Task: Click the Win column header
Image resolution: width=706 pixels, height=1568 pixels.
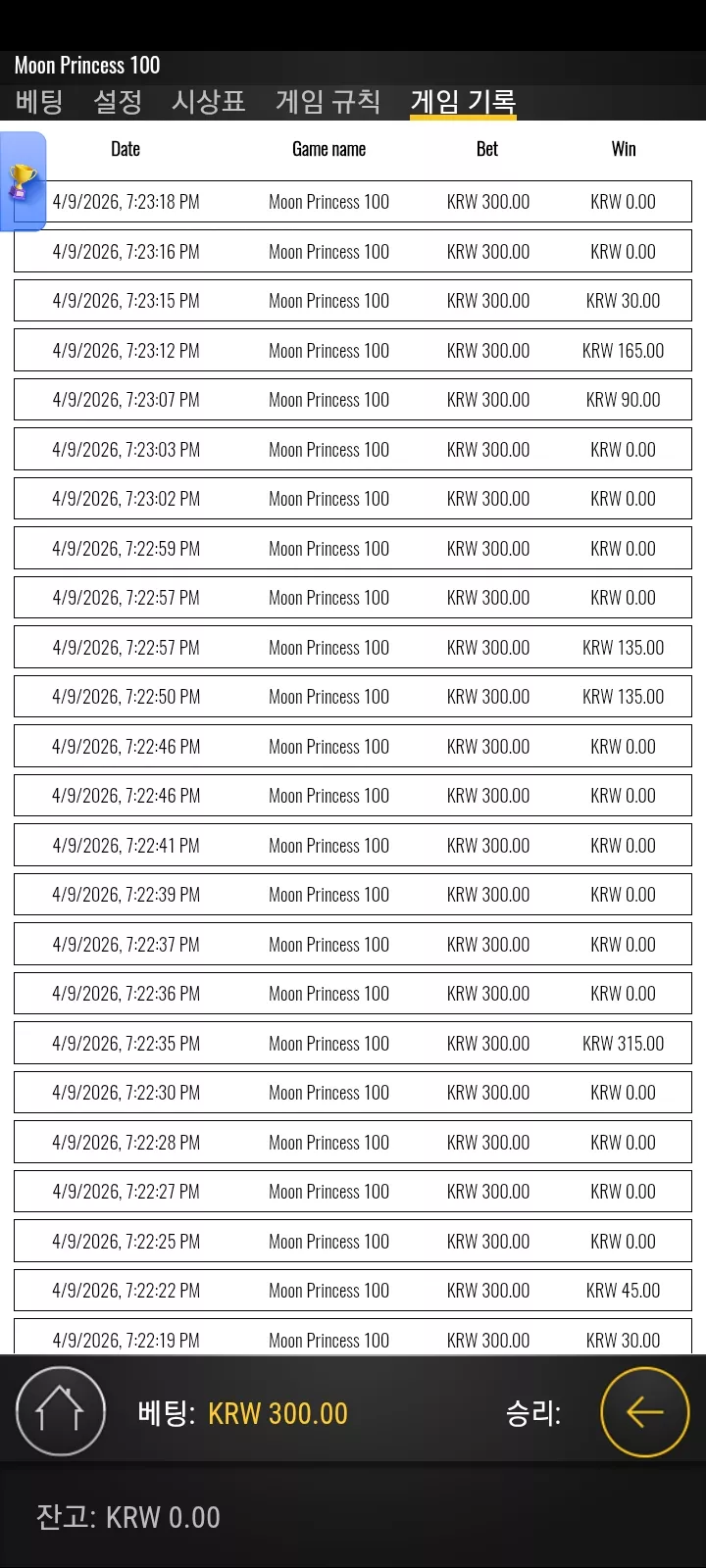Action: 624,149
